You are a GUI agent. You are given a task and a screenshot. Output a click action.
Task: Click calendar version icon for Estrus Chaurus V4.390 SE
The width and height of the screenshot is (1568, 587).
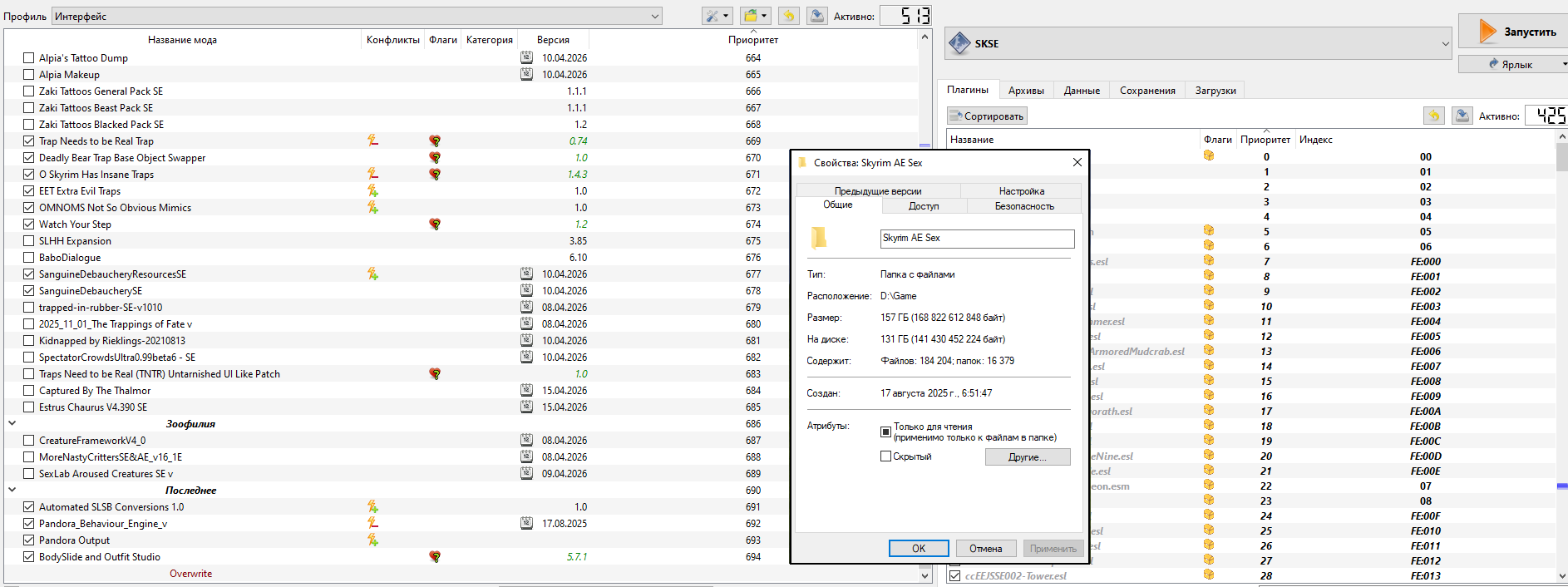click(x=526, y=407)
